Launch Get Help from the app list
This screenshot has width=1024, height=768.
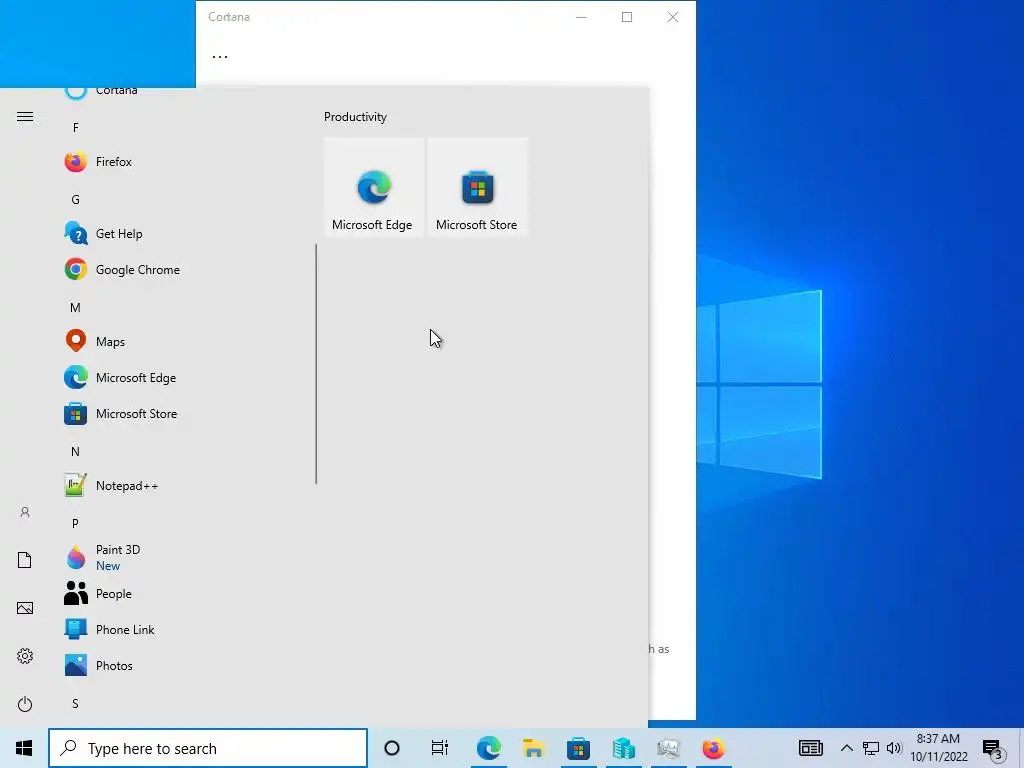point(176,233)
